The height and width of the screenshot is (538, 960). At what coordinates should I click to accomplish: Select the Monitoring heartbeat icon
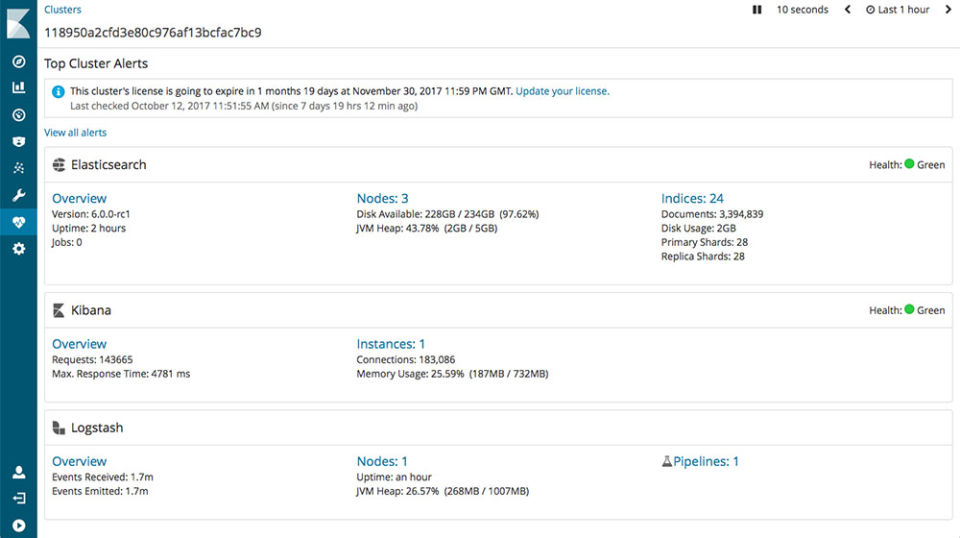pyautogui.click(x=18, y=222)
